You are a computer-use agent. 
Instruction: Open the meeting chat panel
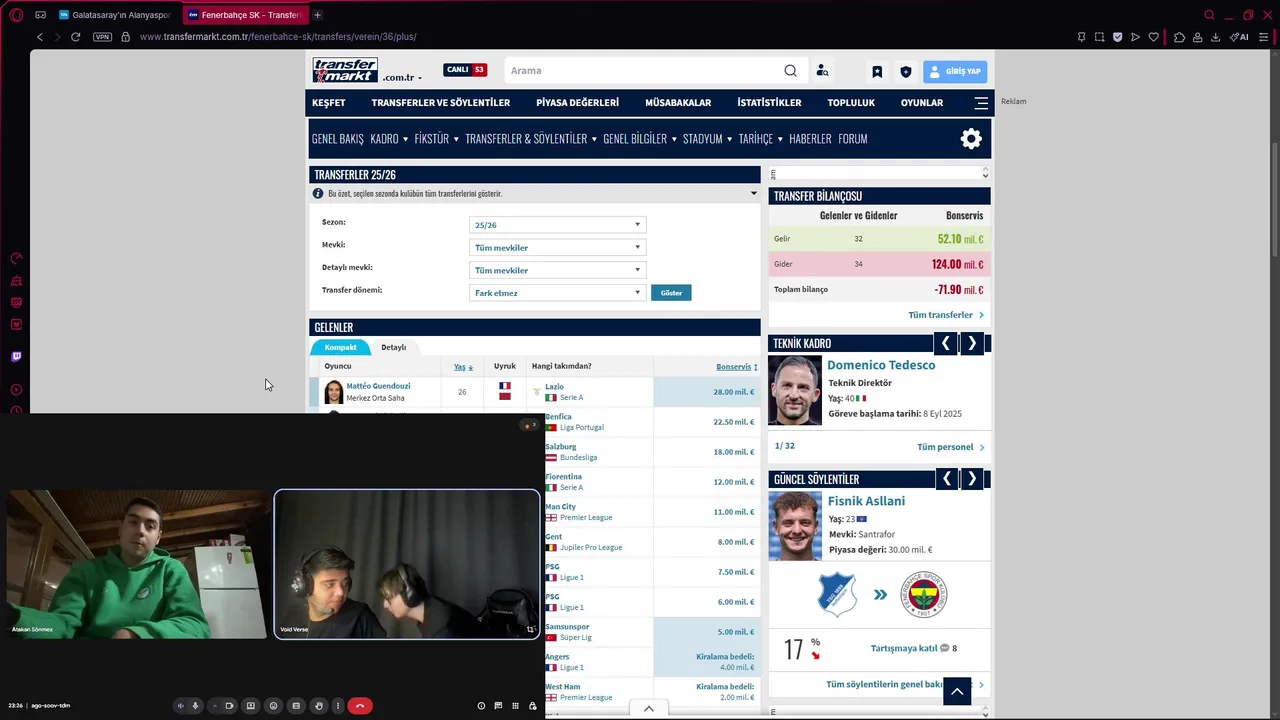[498, 706]
